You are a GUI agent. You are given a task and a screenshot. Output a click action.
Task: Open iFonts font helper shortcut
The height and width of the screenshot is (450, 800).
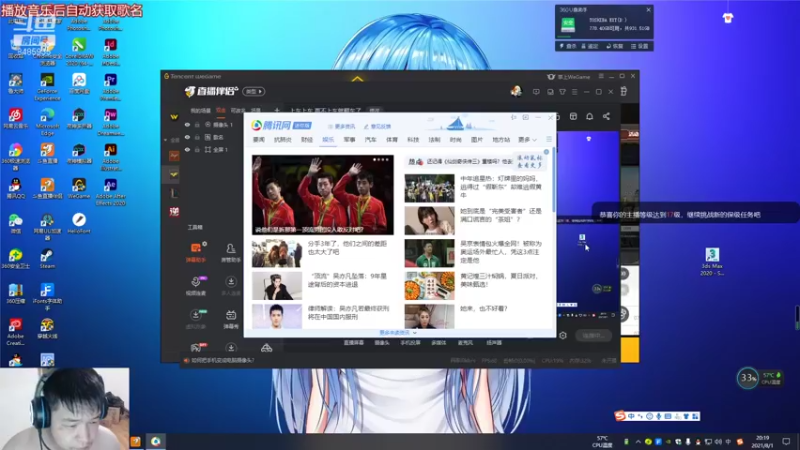click(x=47, y=296)
